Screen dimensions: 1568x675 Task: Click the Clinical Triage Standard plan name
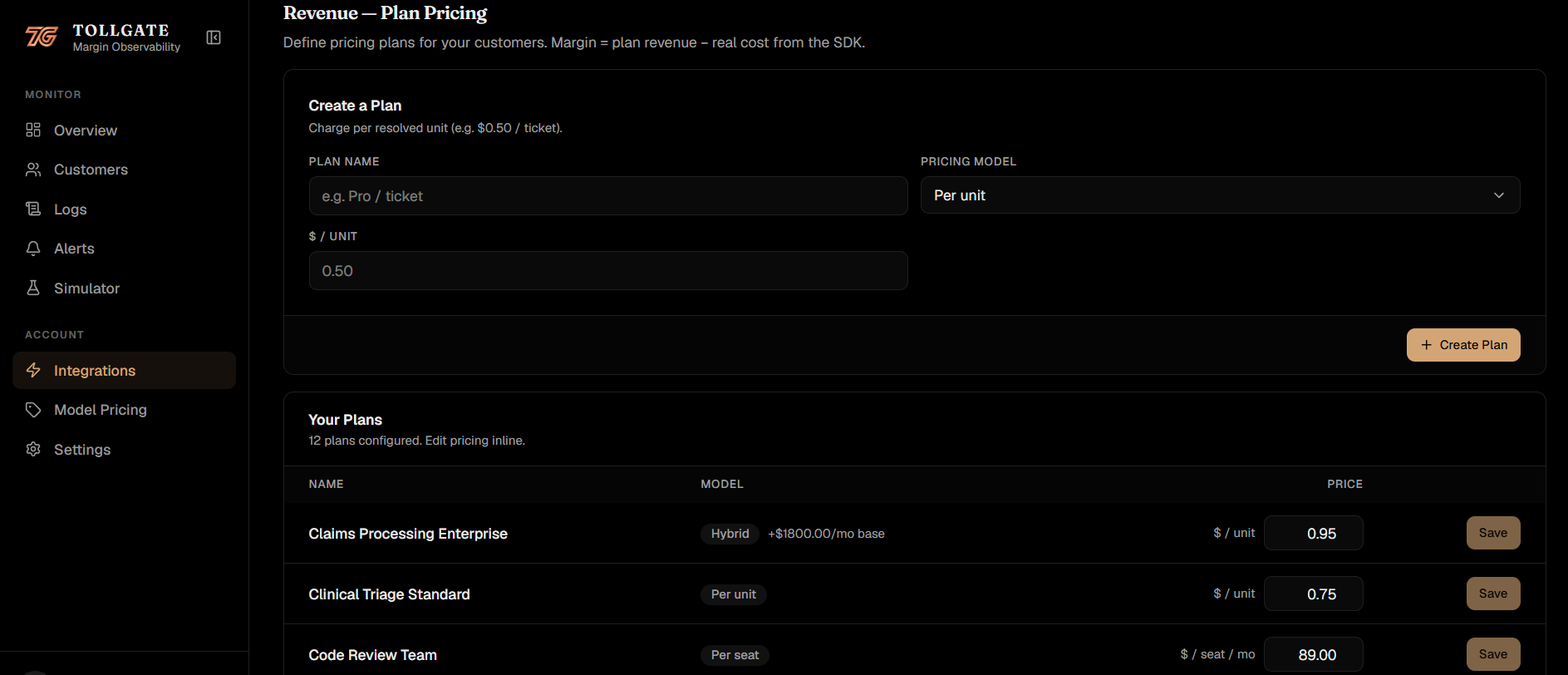click(x=389, y=594)
